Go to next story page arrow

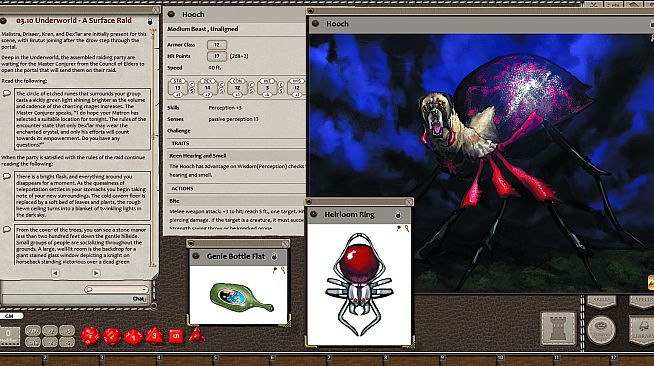(96, 273)
